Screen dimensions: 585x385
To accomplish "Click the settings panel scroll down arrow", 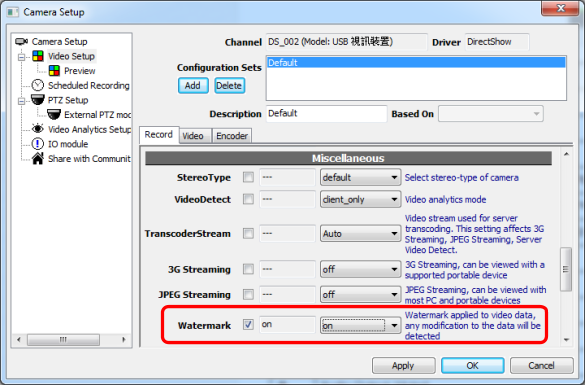I will coord(566,340).
